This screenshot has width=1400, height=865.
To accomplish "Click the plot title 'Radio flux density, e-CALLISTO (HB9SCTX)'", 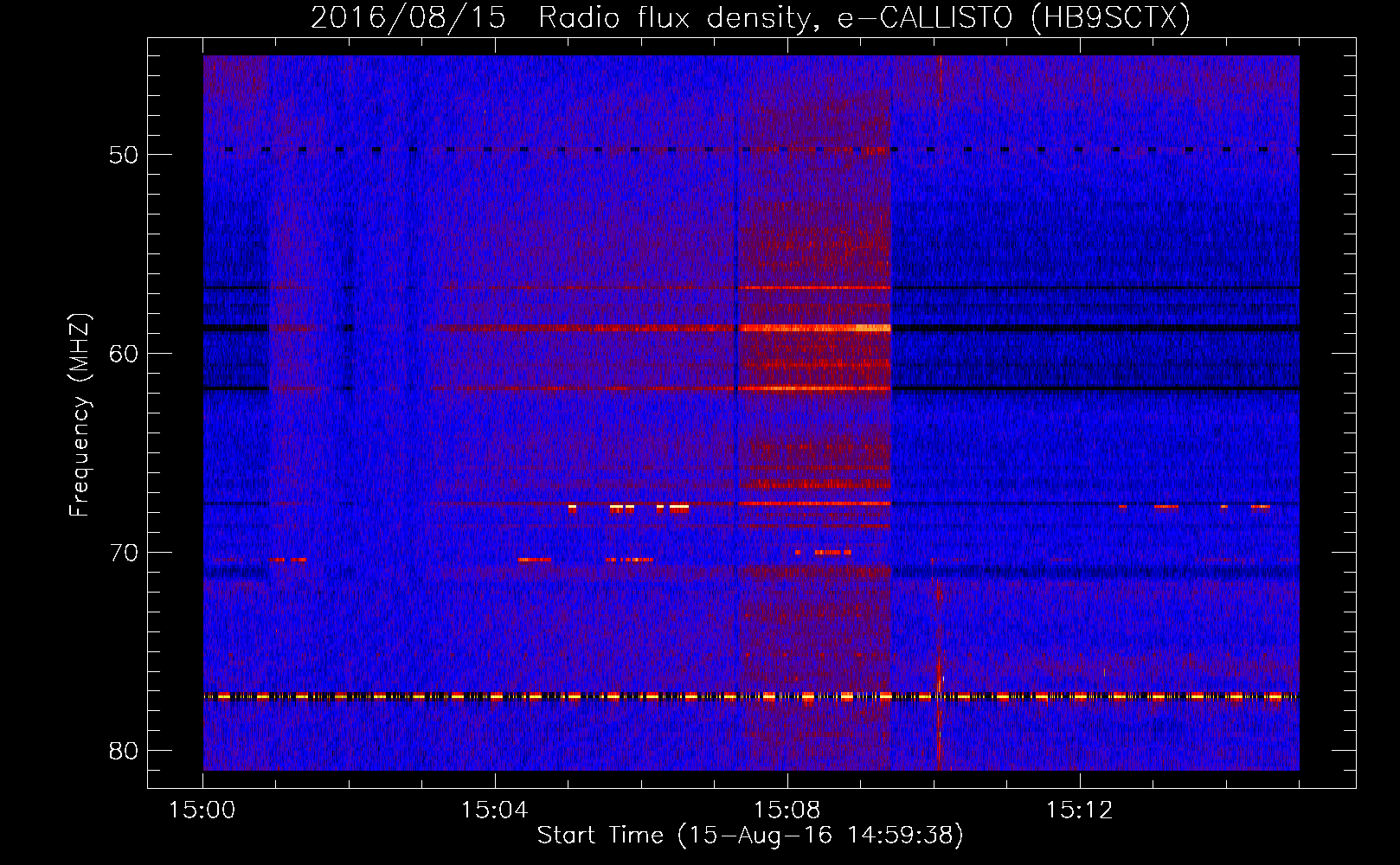I will click(864, 17).
